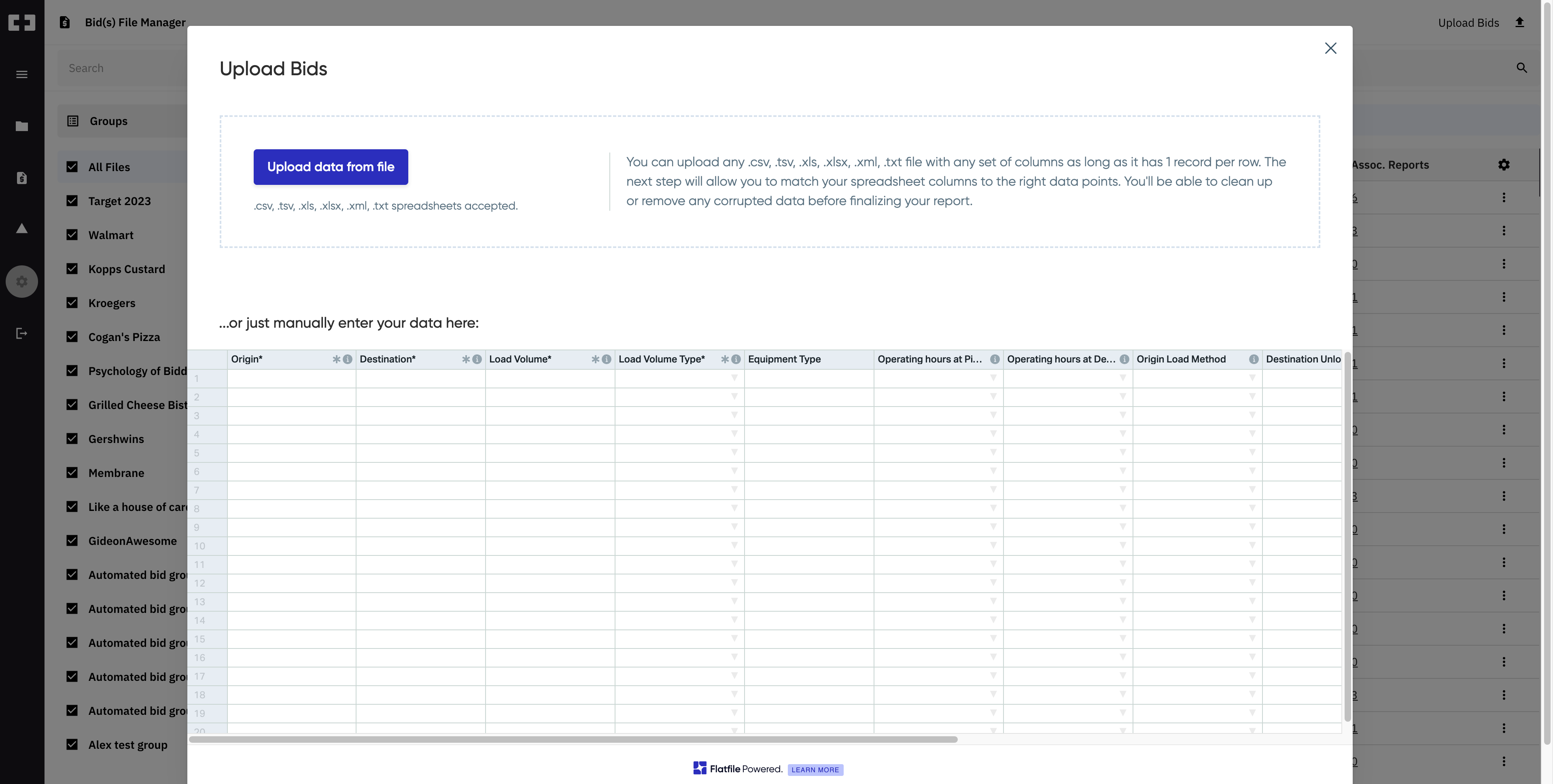This screenshot has width=1553, height=784.
Task: Click the Upload Bids upload icon
Action: 1520,22
